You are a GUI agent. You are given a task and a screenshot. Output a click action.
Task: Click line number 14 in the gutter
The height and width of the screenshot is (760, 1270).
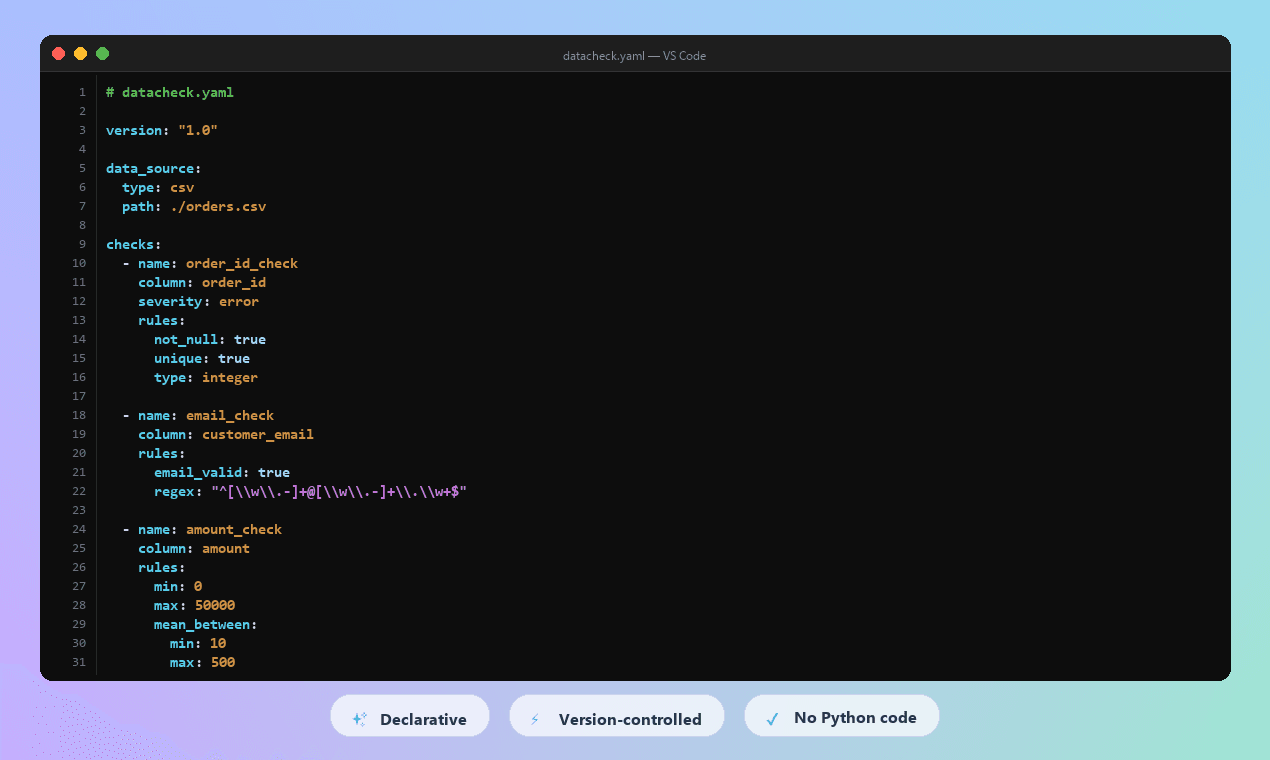(x=78, y=339)
